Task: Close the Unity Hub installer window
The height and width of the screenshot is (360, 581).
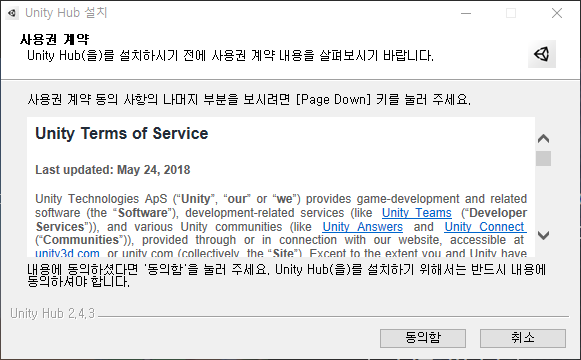Action: [x=557, y=13]
